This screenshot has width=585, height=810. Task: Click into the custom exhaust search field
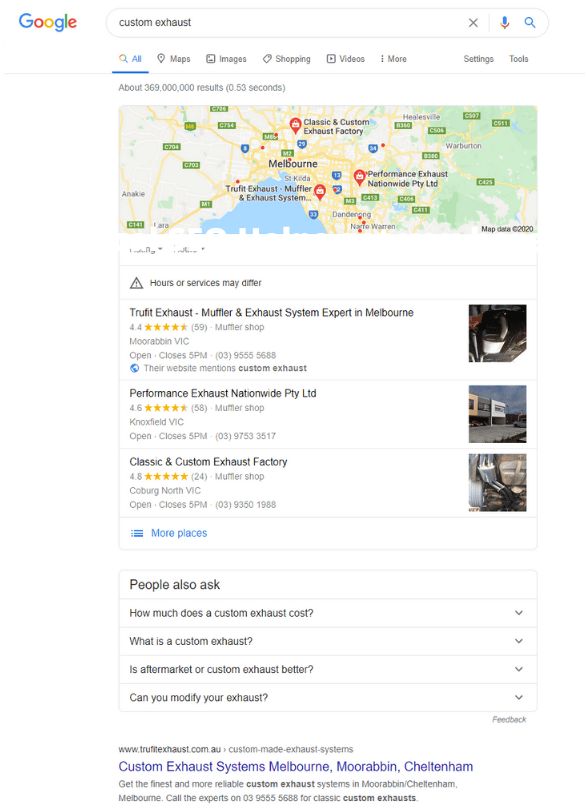pyautogui.click(x=289, y=23)
